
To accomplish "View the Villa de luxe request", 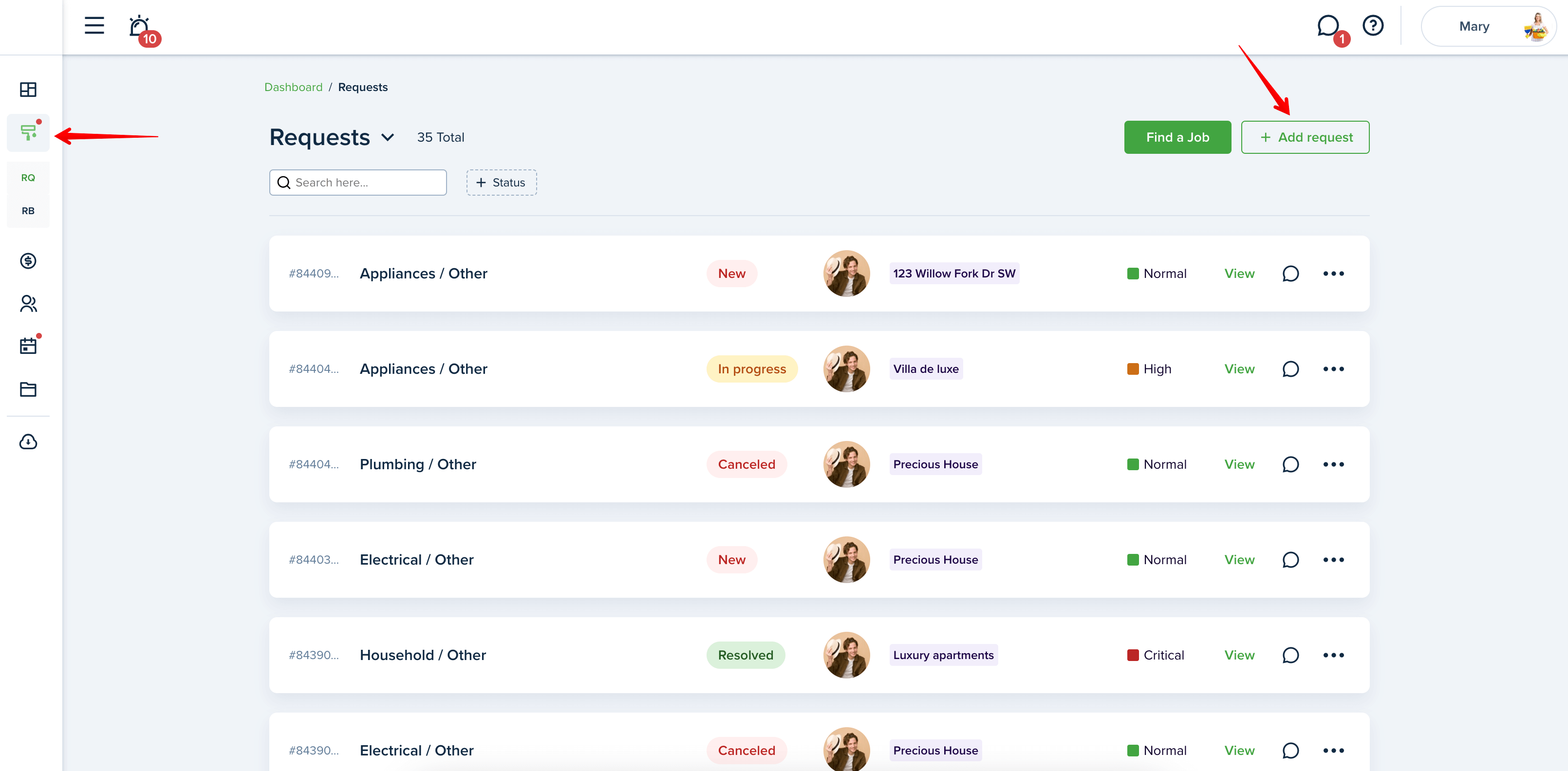I will click(1239, 369).
